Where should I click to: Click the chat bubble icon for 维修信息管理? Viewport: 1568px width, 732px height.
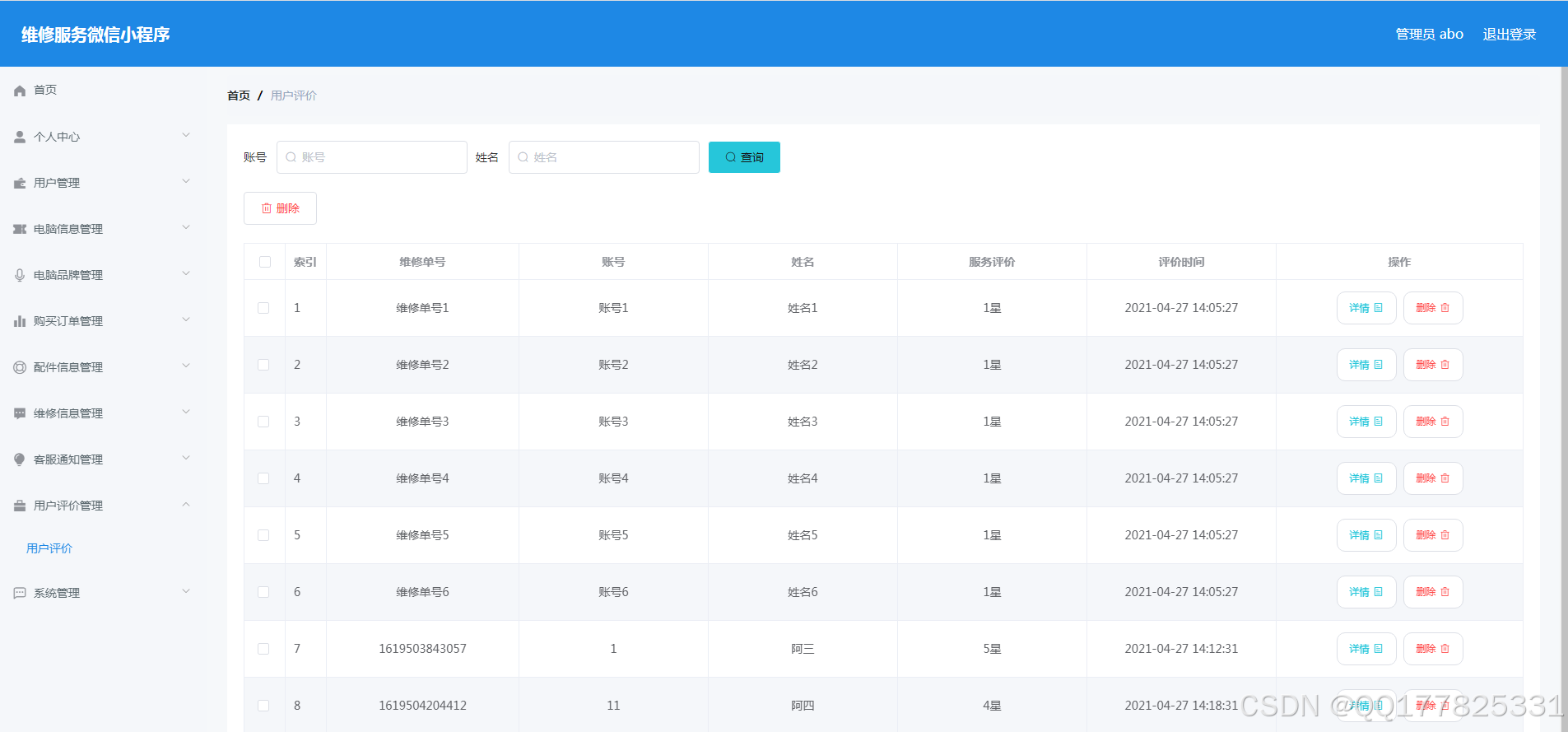[20, 413]
